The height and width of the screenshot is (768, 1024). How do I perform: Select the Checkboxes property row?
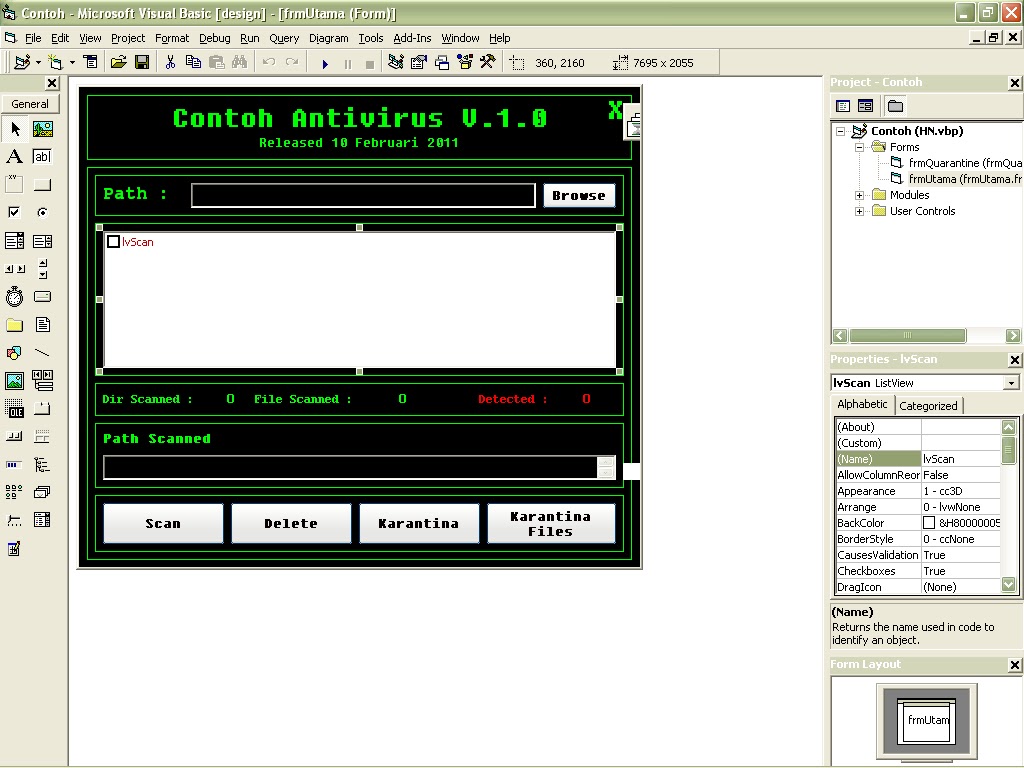tap(918, 571)
